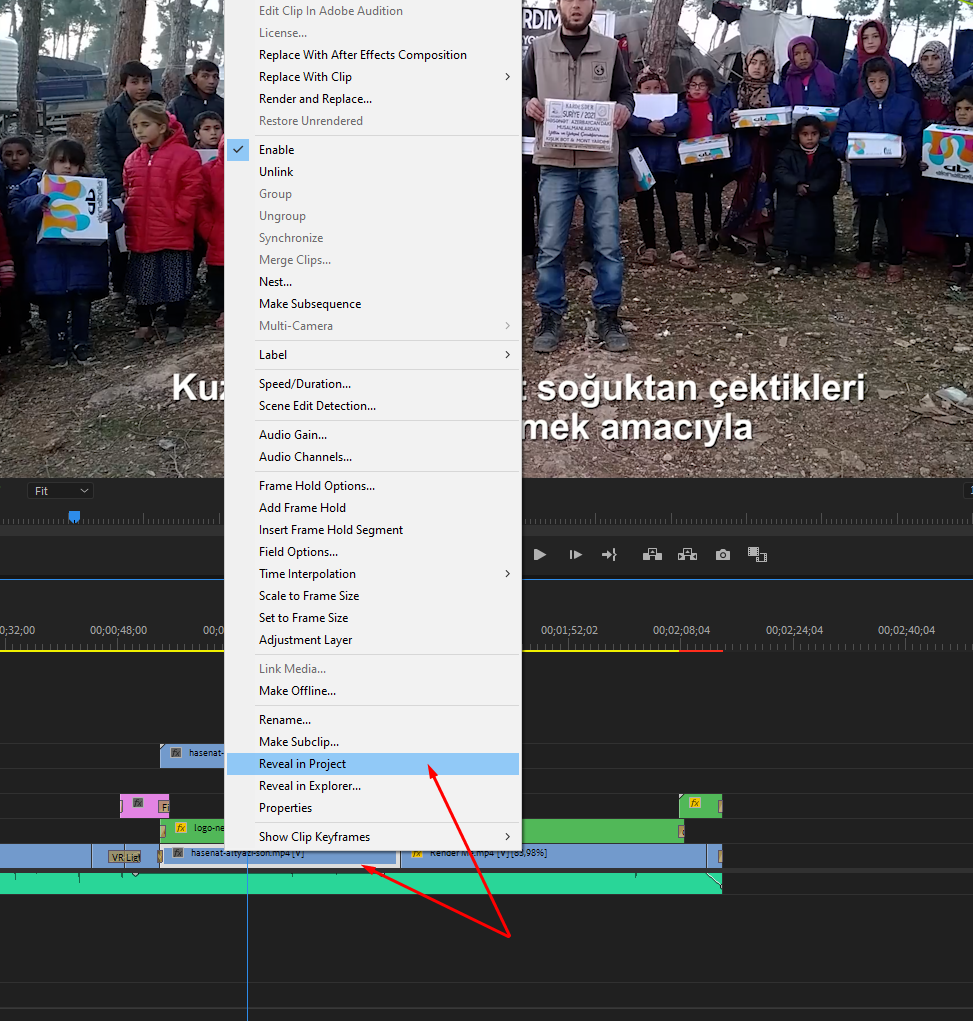Image resolution: width=973 pixels, height=1021 pixels.
Task: Click timeline ruler at 00;01;52;02
Action: (x=569, y=630)
